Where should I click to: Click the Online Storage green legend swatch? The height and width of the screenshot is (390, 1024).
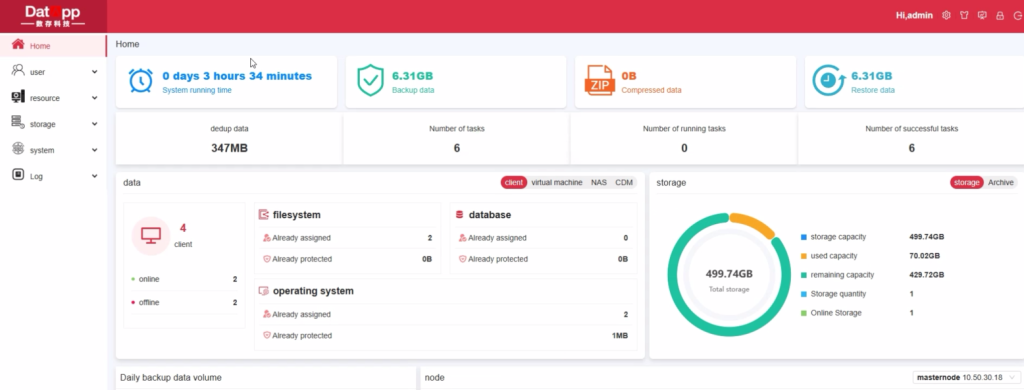coord(804,313)
